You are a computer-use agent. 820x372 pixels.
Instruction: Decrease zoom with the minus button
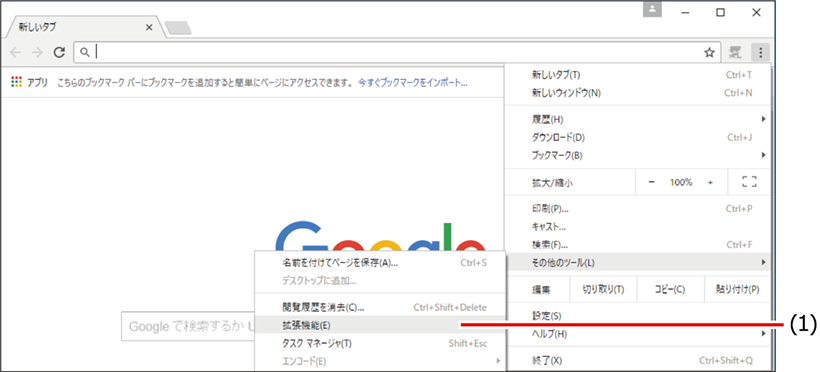652,182
